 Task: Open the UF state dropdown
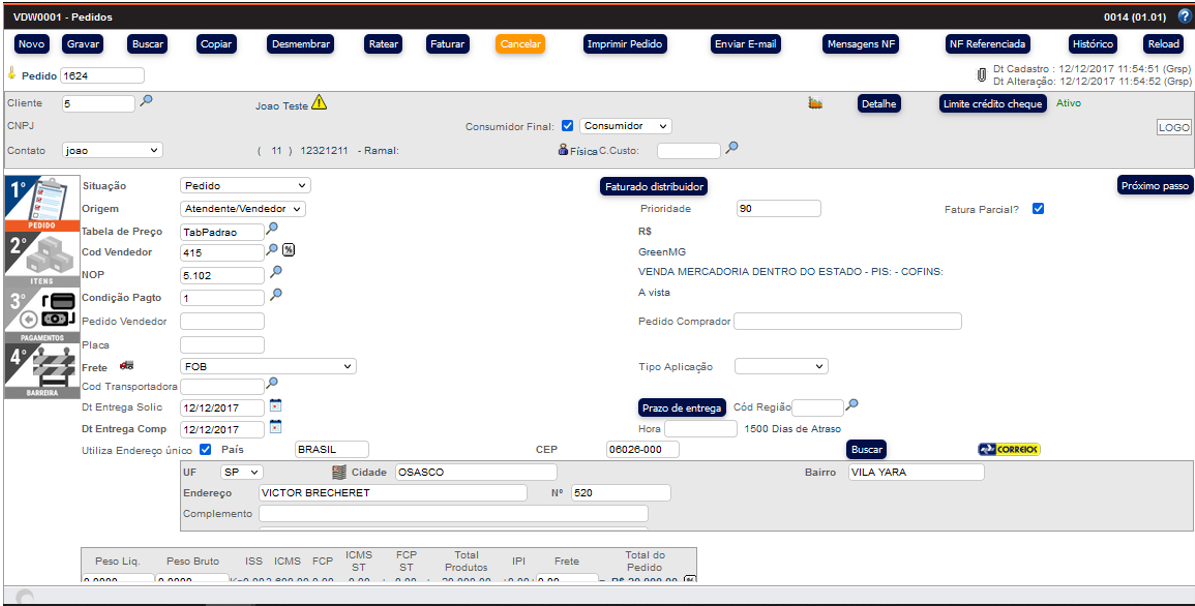[241, 472]
